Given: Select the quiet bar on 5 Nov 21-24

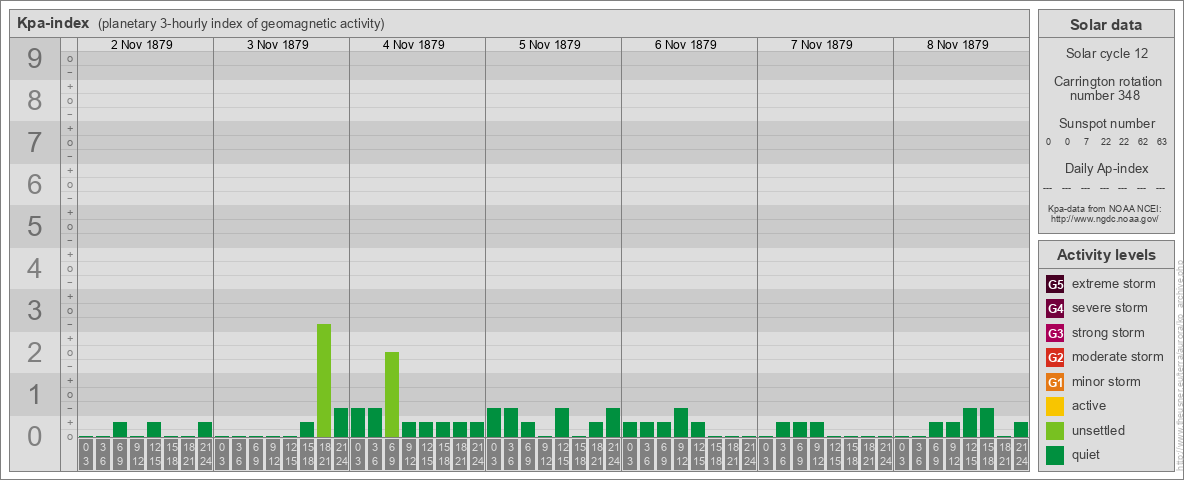Looking at the screenshot, I should [612, 423].
